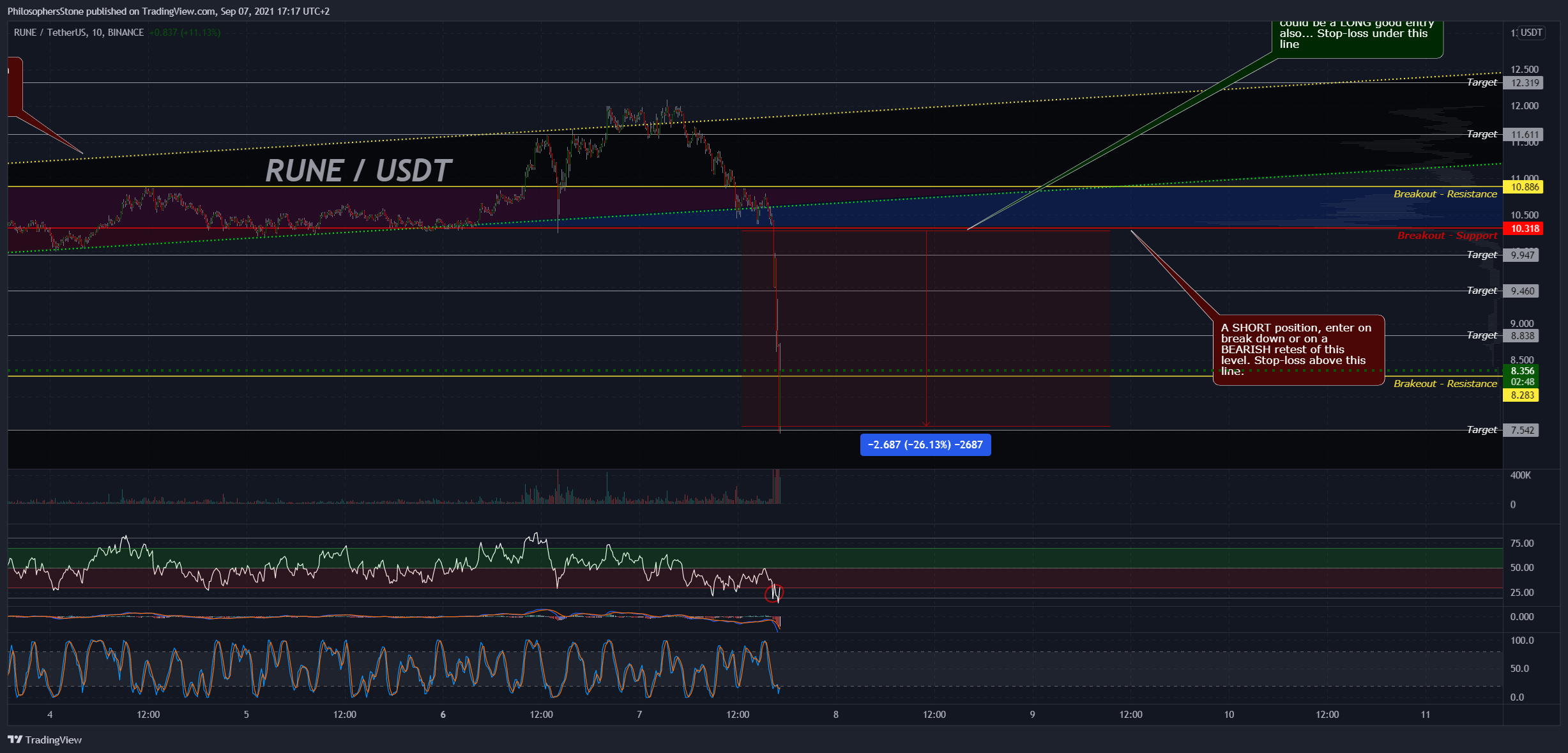Click 400K on the volume scale
This screenshot has width=1568, height=753.
point(1521,476)
